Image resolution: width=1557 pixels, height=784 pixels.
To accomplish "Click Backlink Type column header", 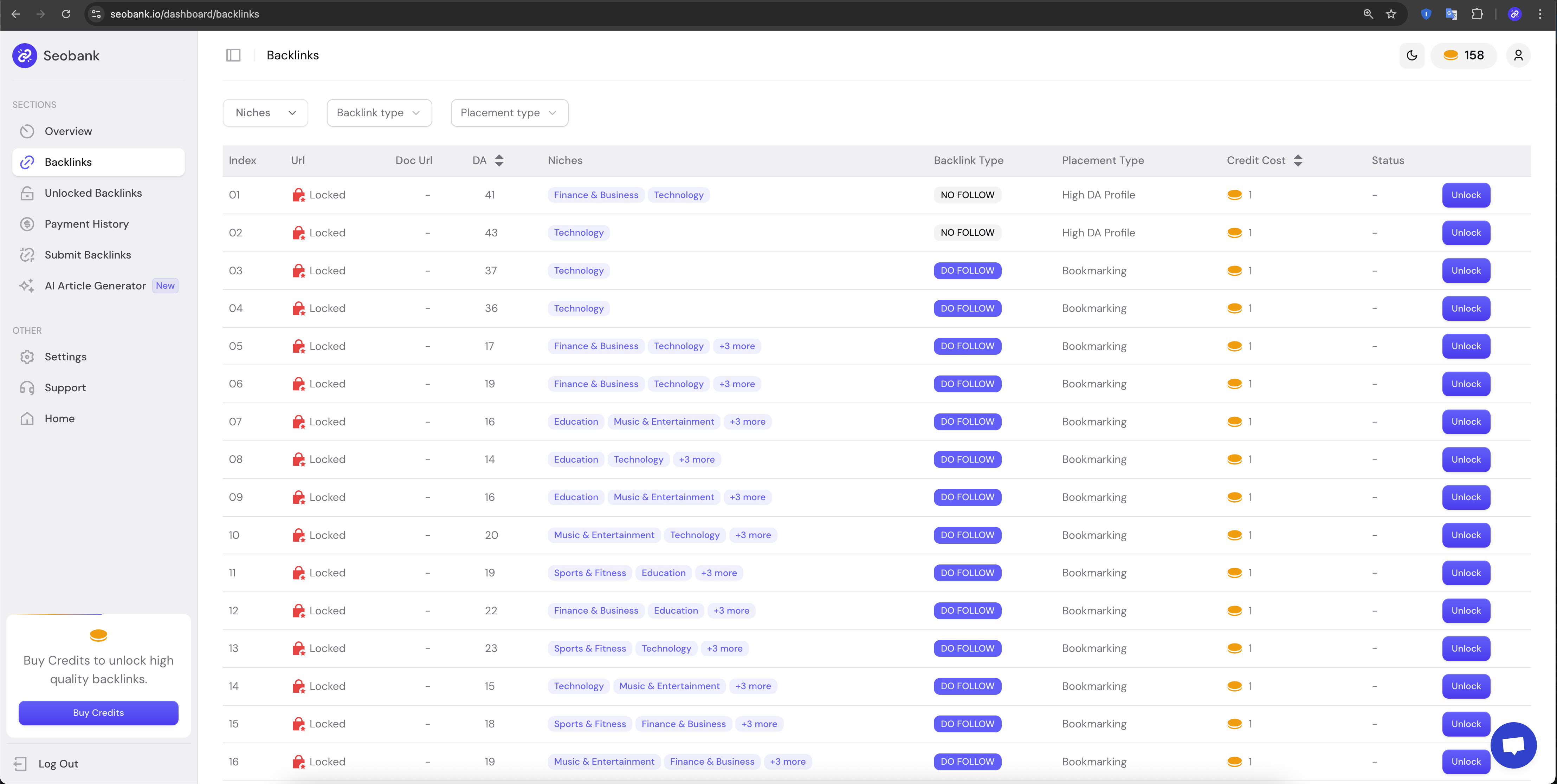I will coord(968,161).
